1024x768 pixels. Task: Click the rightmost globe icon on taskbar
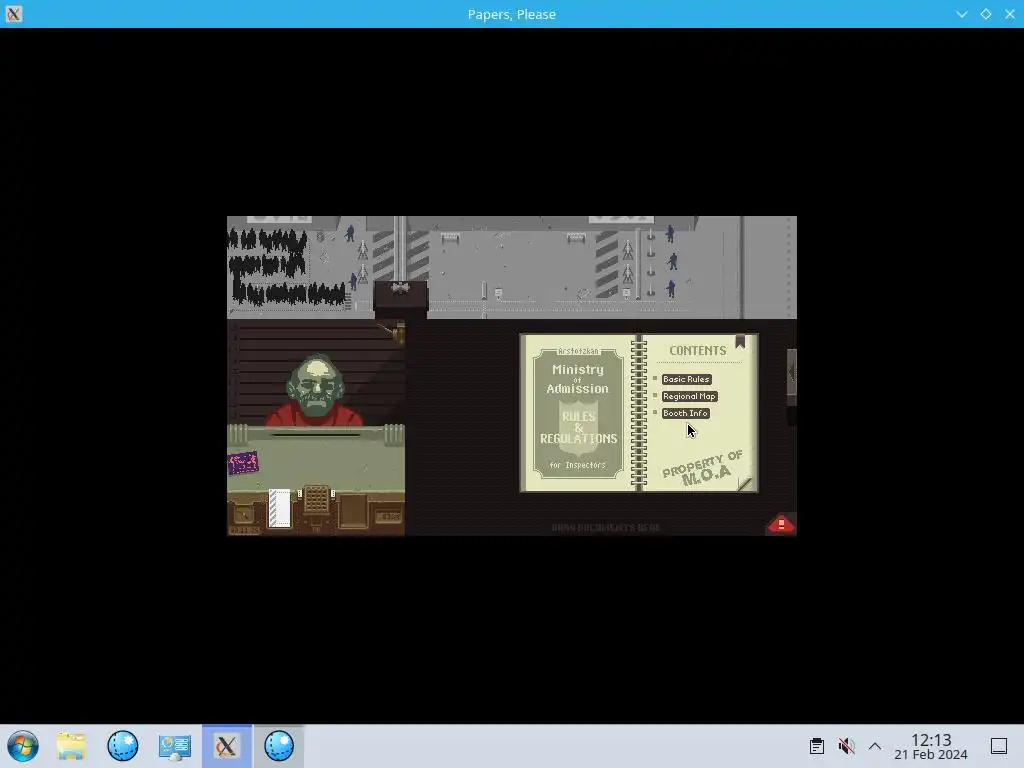pos(279,746)
